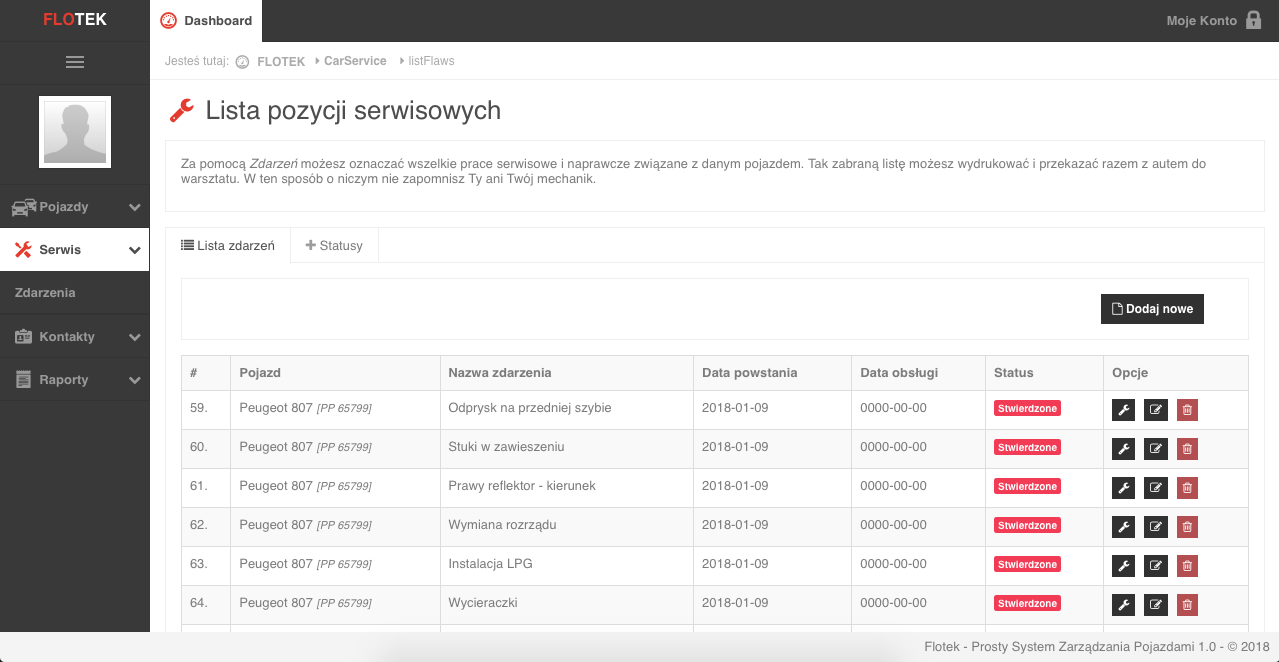Click the FLOTEK logo
Viewport: 1279px width, 662px height.
coord(75,20)
